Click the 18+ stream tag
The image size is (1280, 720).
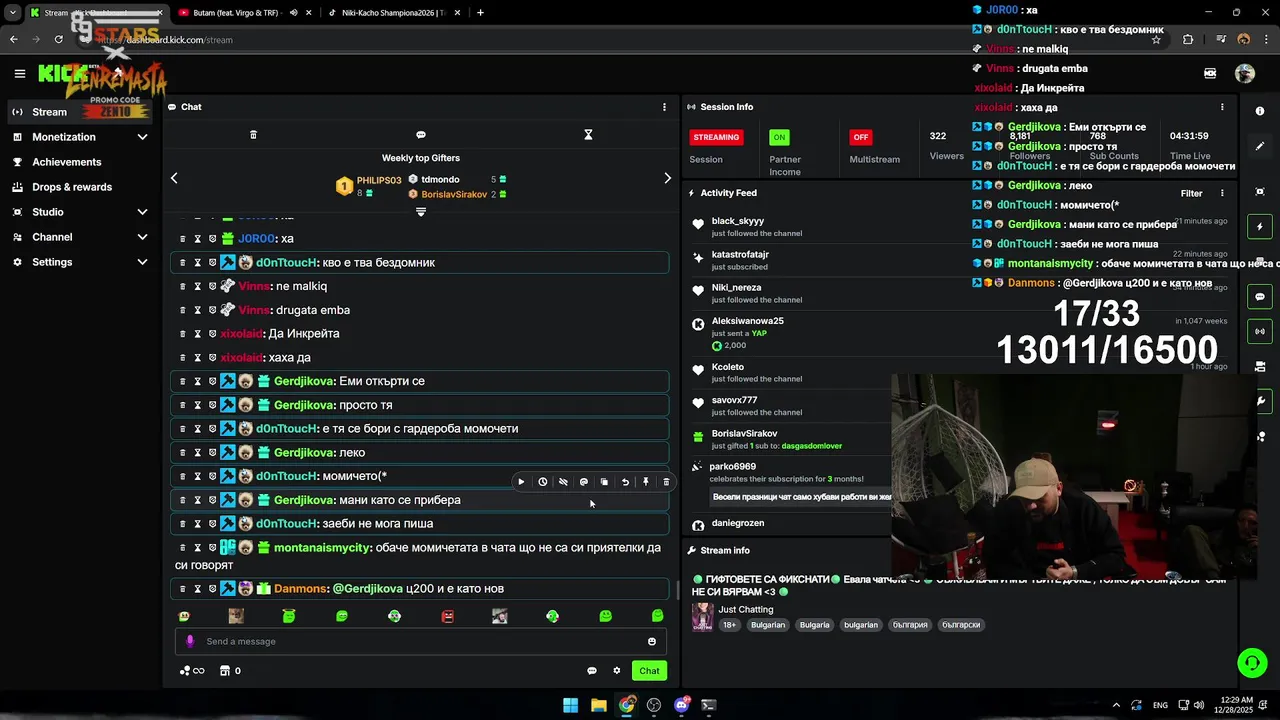click(x=730, y=625)
